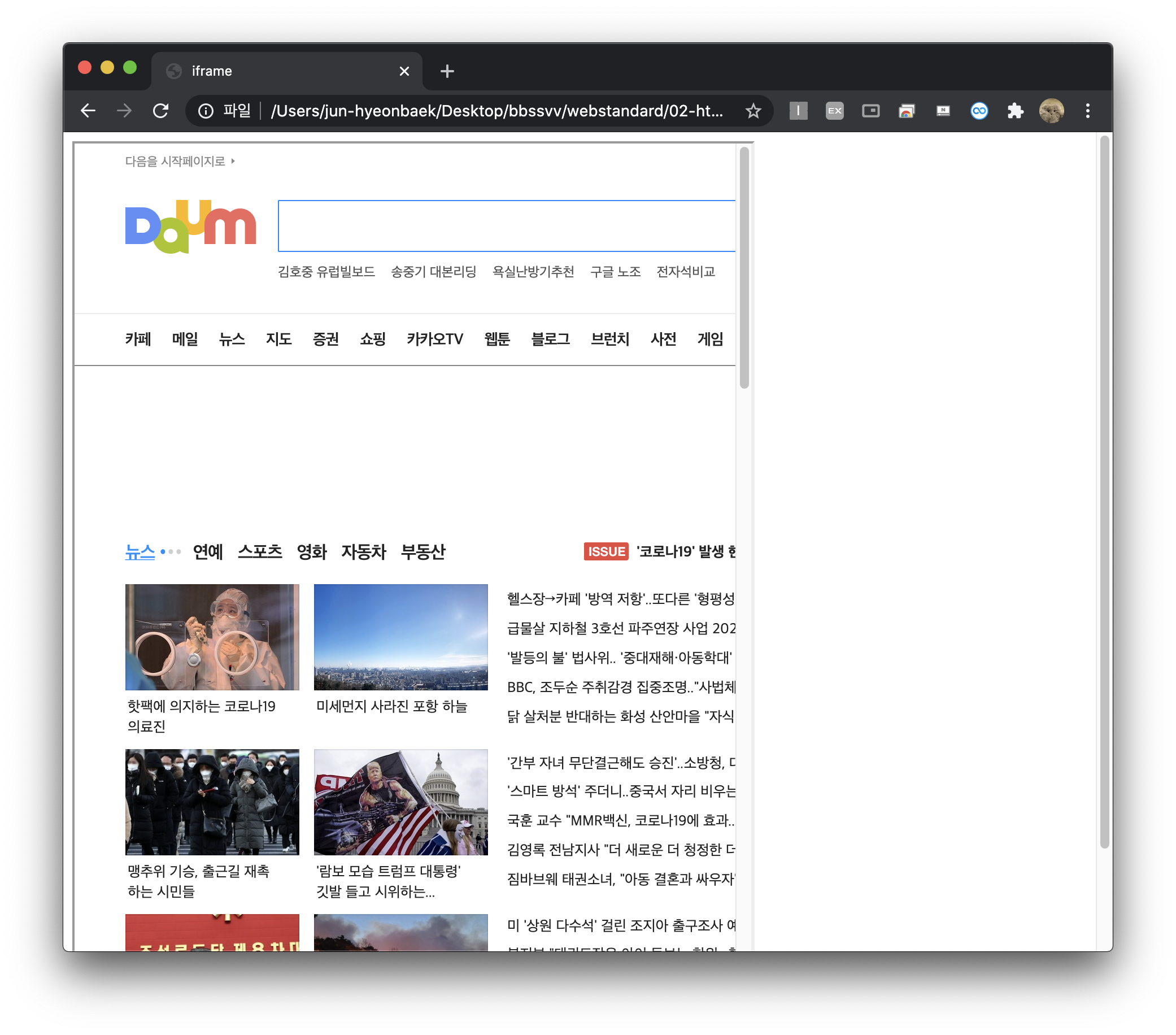Reload the current page
The width and height of the screenshot is (1176, 1035).
[x=160, y=111]
